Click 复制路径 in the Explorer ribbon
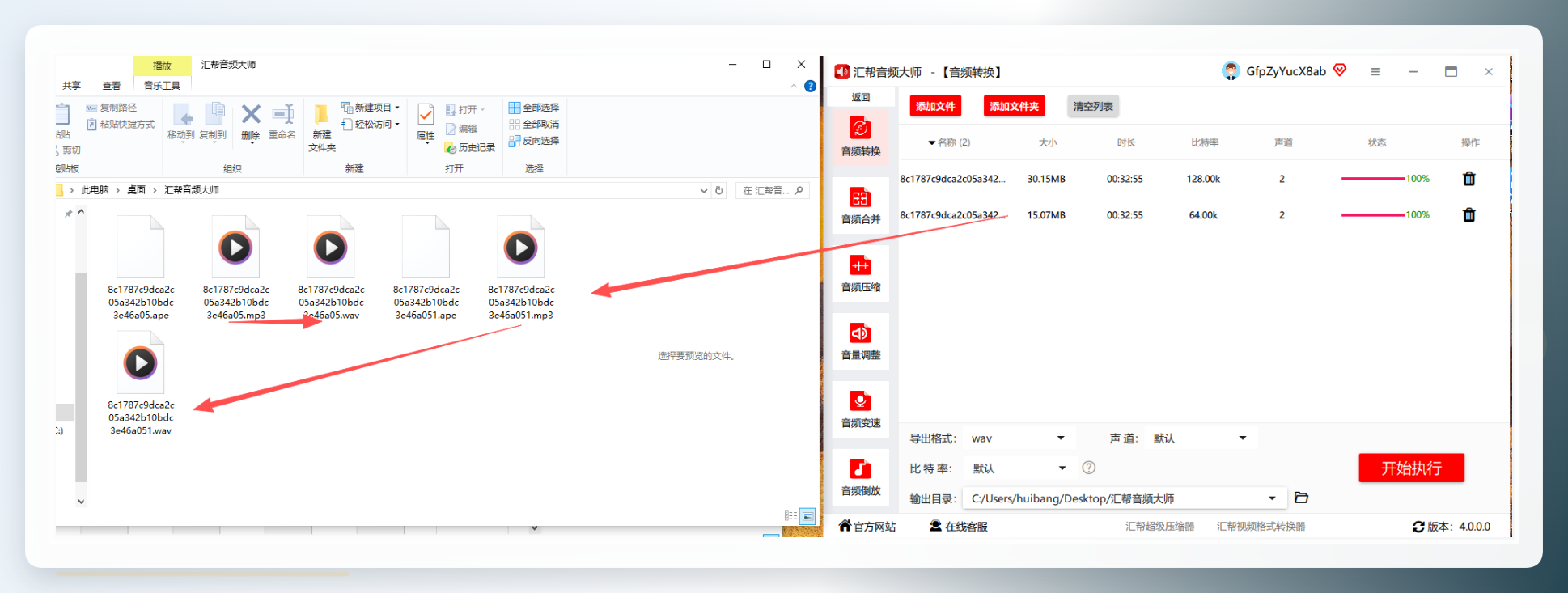Image resolution: width=1568 pixels, height=593 pixels. click(x=112, y=108)
